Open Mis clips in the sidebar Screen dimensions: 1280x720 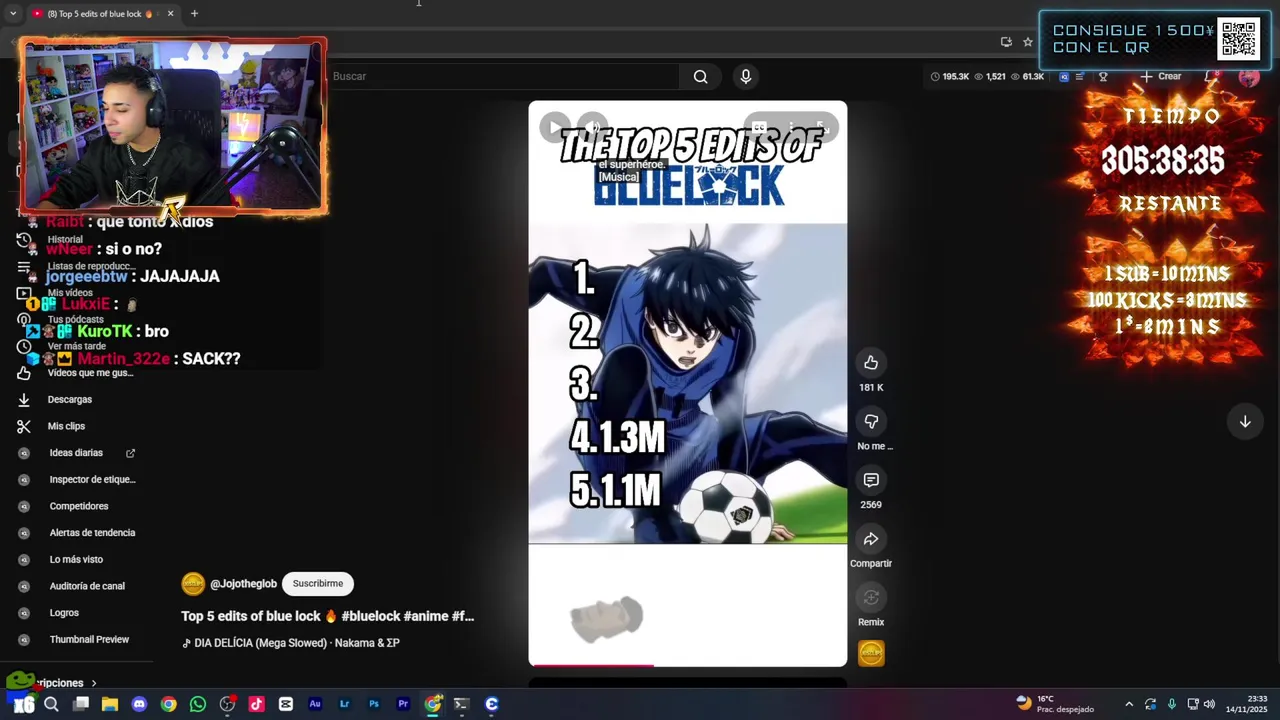(66, 426)
